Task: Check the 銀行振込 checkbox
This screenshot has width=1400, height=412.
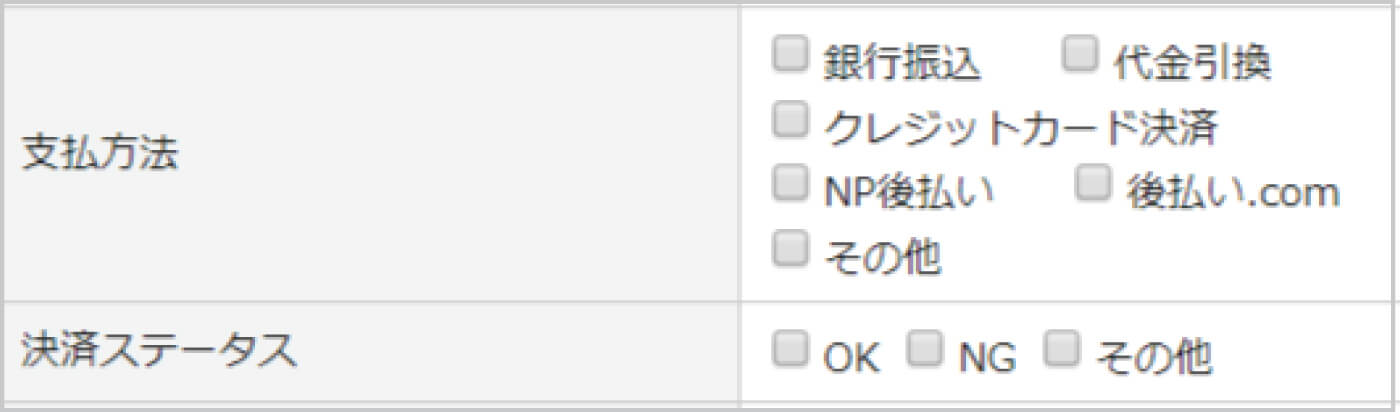Action: pos(789,56)
